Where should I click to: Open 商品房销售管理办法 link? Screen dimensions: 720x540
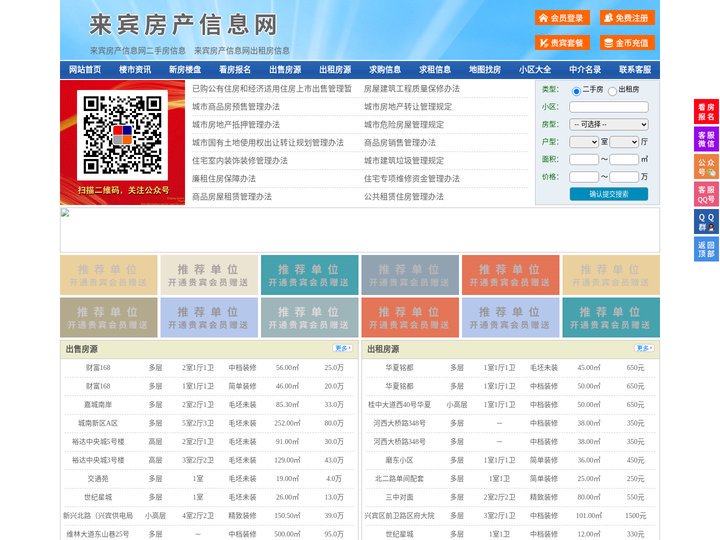click(x=400, y=142)
